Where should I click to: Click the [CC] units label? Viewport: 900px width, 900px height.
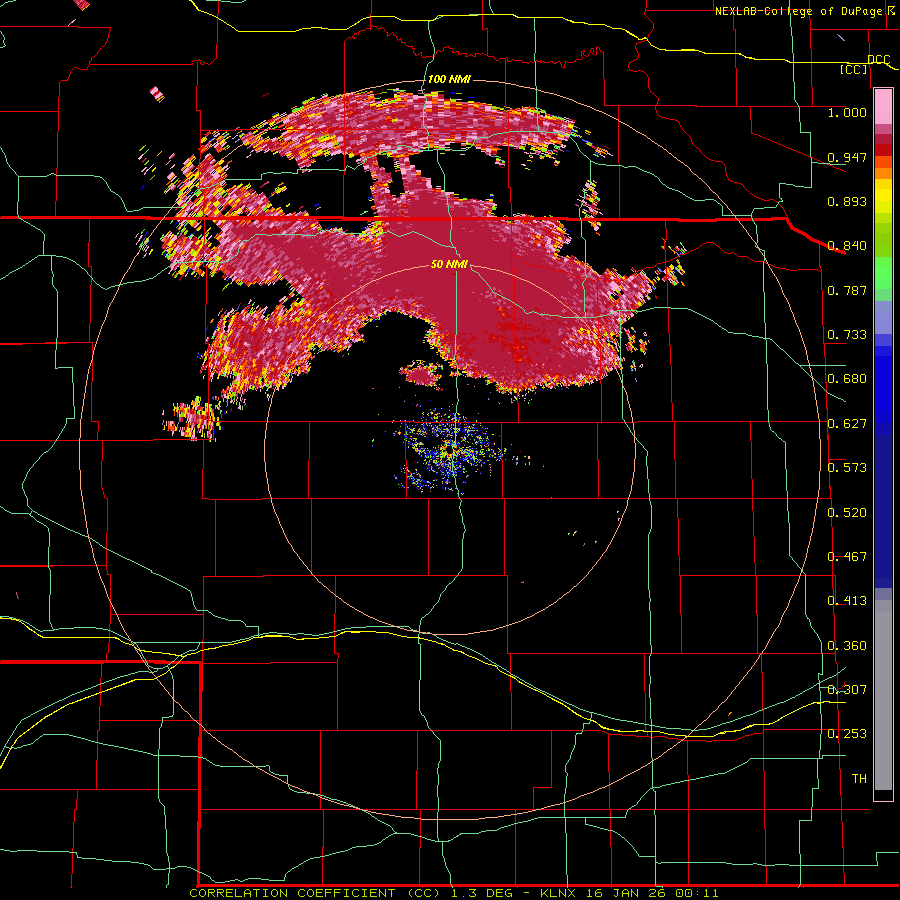coord(854,69)
